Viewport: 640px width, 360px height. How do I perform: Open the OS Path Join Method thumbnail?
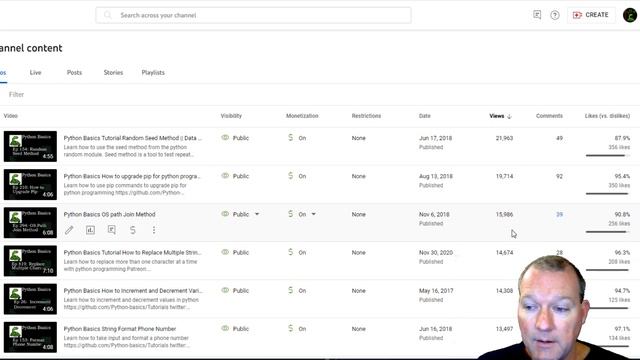30,222
